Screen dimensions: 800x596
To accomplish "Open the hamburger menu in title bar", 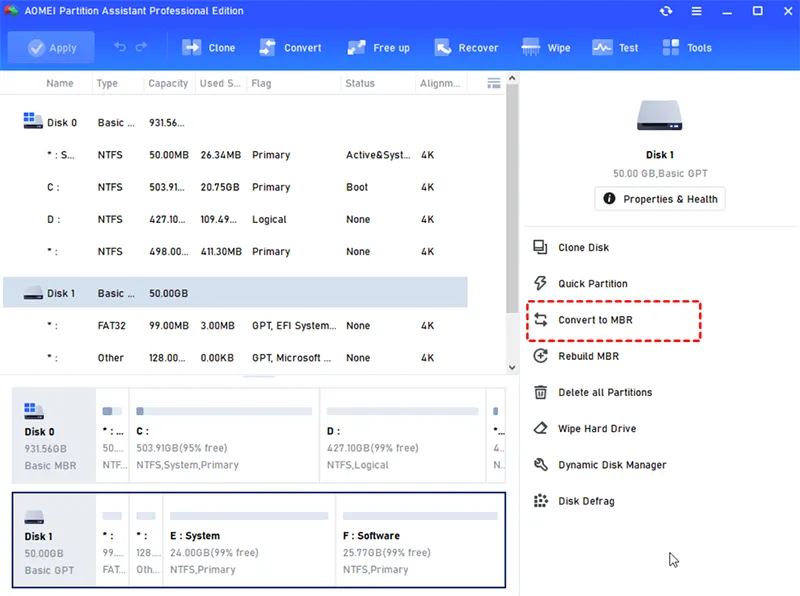I will (696, 11).
